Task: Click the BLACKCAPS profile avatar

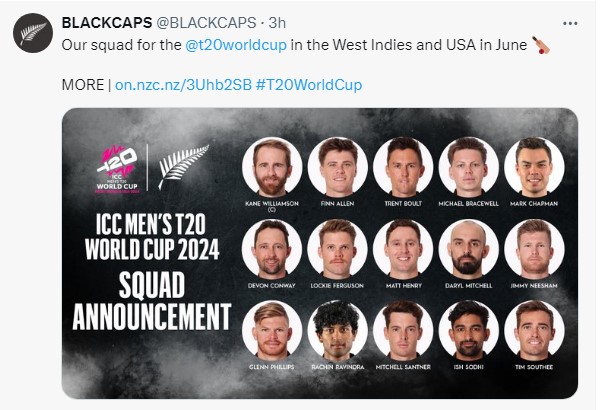Action: click(x=31, y=33)
